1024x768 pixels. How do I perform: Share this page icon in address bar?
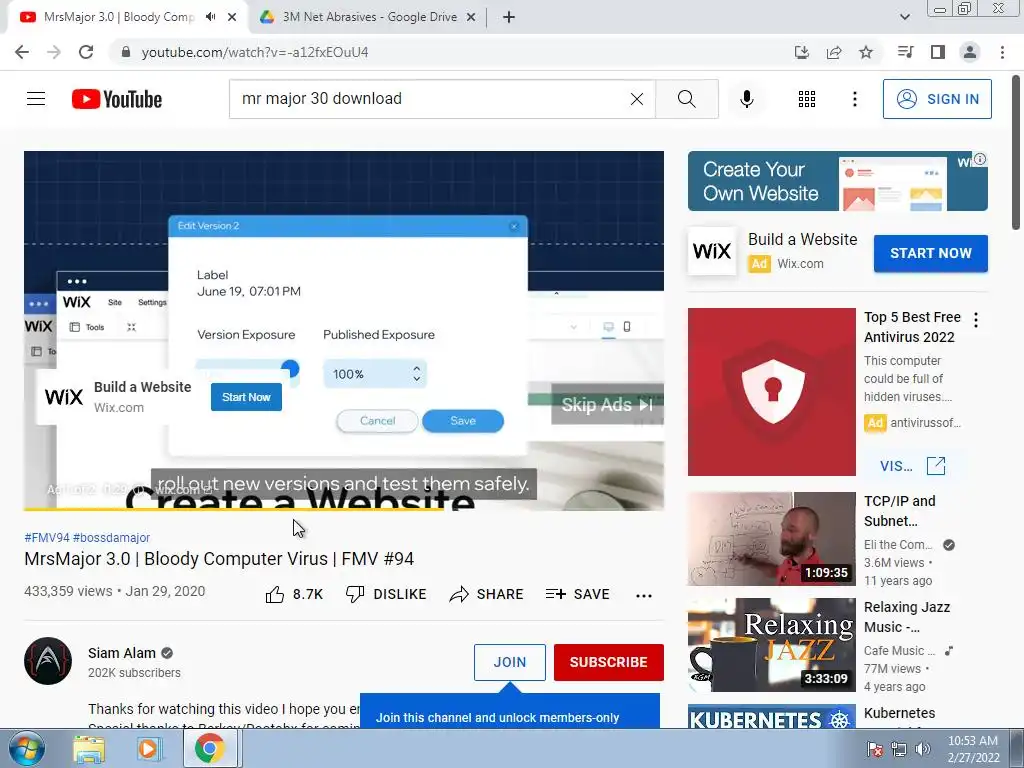(x=834, y=52)
